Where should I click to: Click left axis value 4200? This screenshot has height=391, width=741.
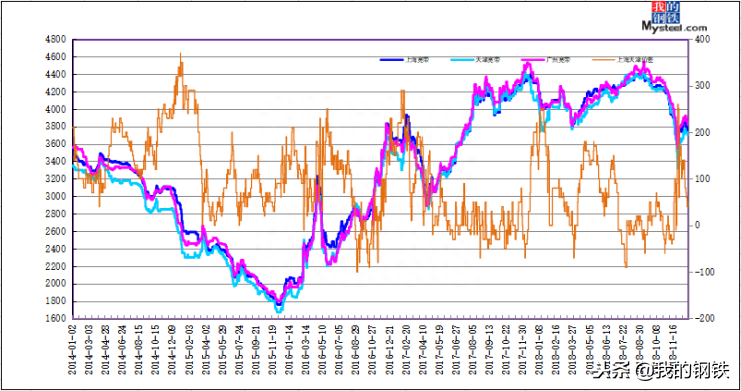[55, 92]
